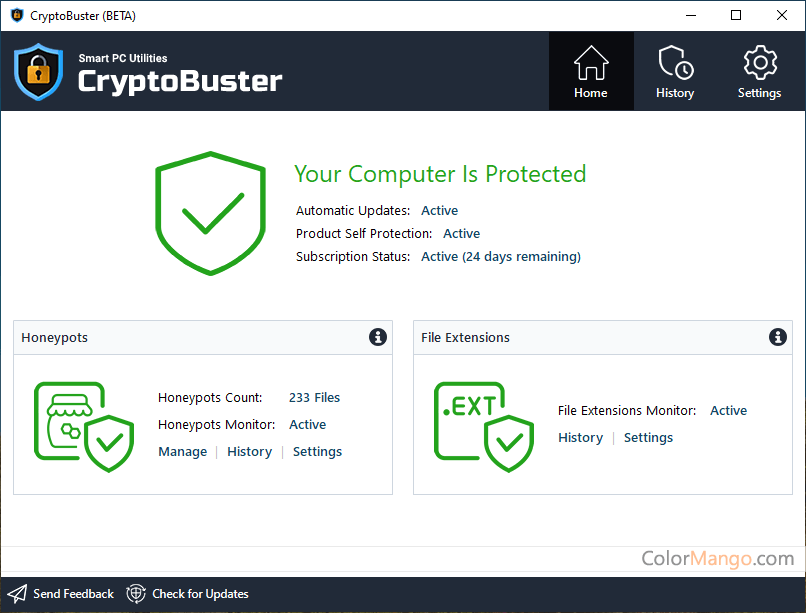
Task: Open History link in File Extensions panel
Action: [x=580, y=438]
